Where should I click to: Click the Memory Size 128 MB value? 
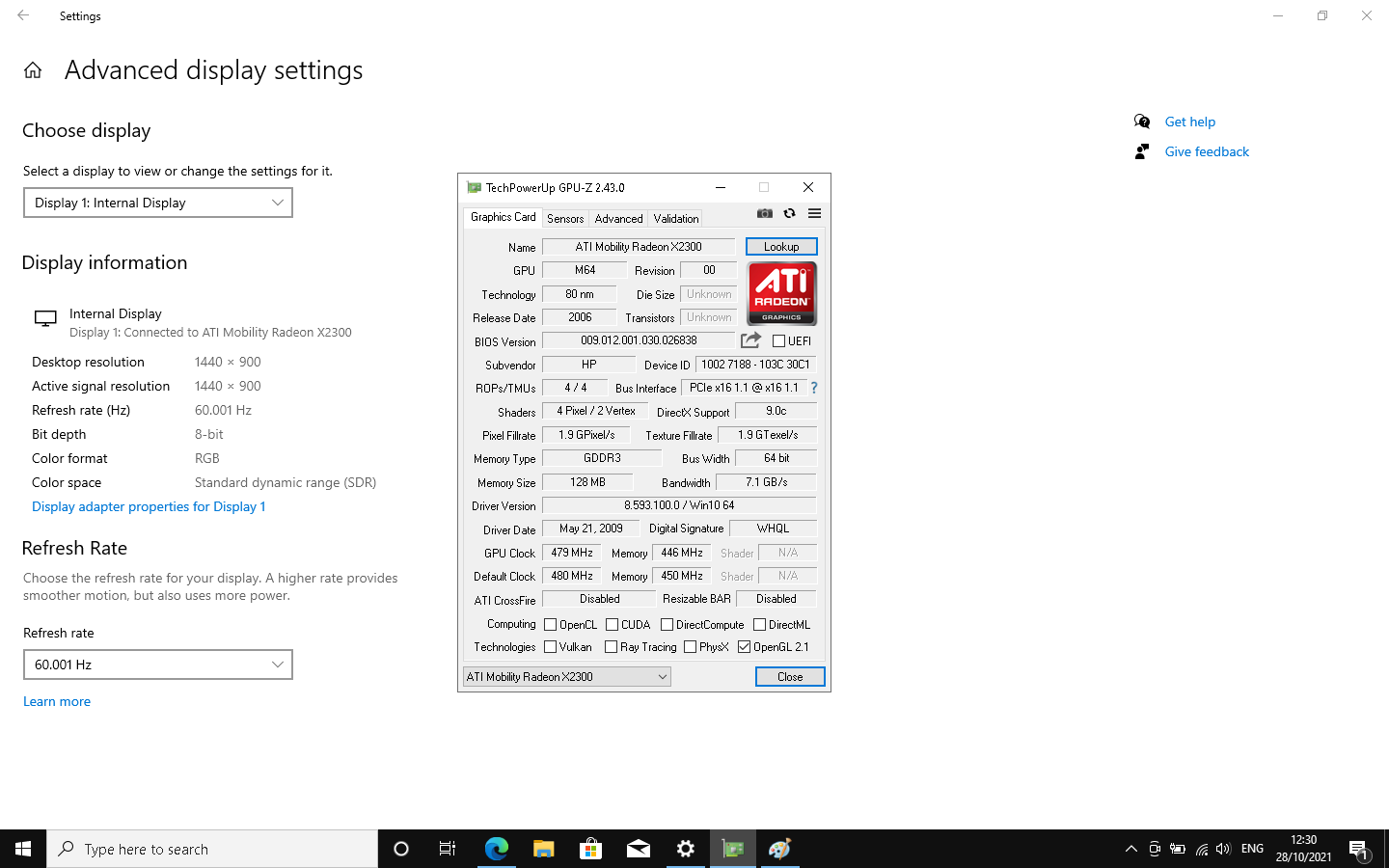(587, 482)
